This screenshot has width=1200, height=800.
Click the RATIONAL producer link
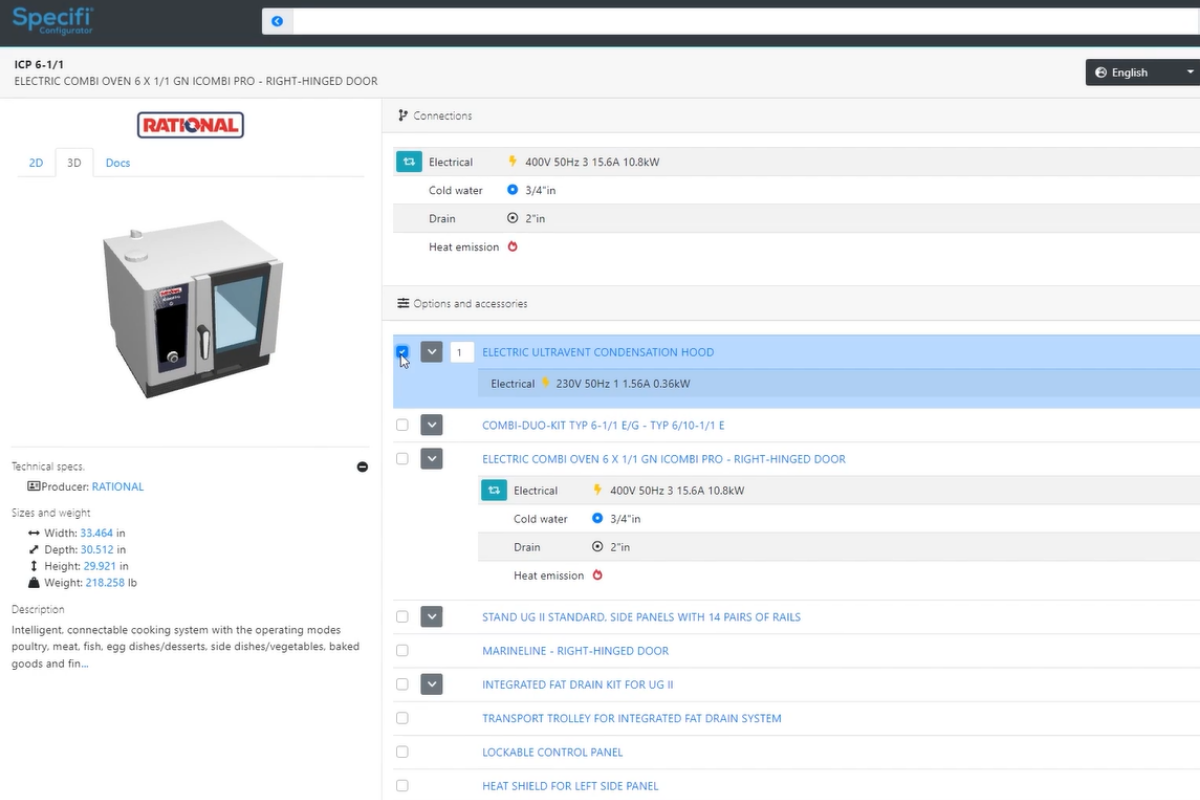click(118, 487)
